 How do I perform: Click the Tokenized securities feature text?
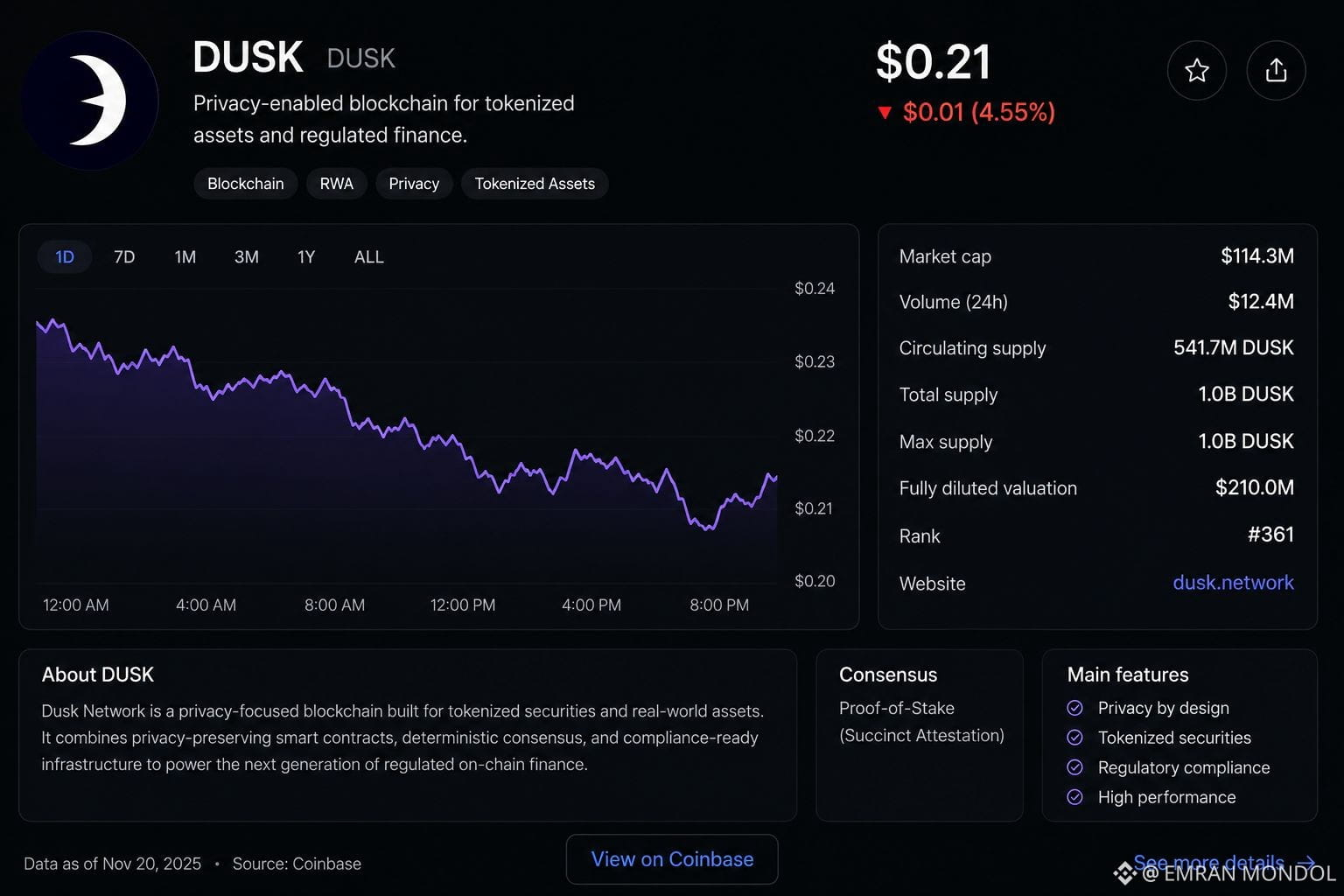(x=1174, y=738)
